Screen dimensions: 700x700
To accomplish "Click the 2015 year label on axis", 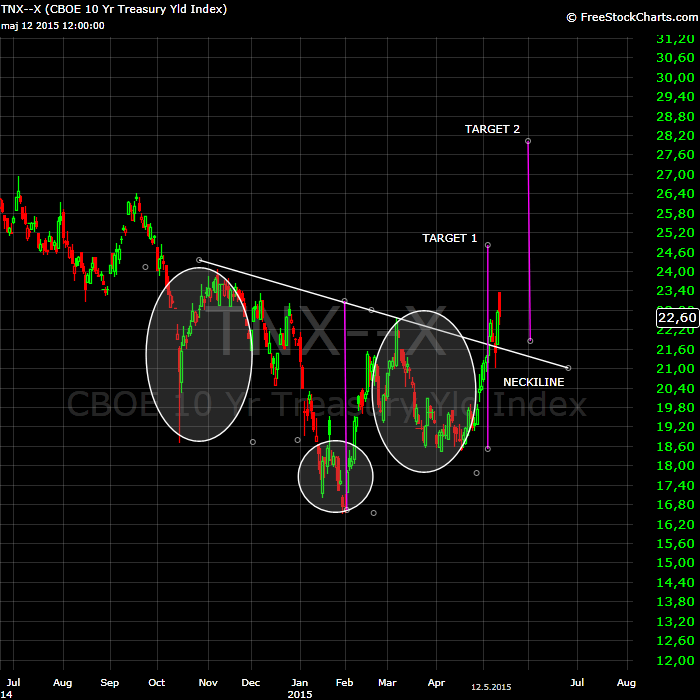I will 301,692.
